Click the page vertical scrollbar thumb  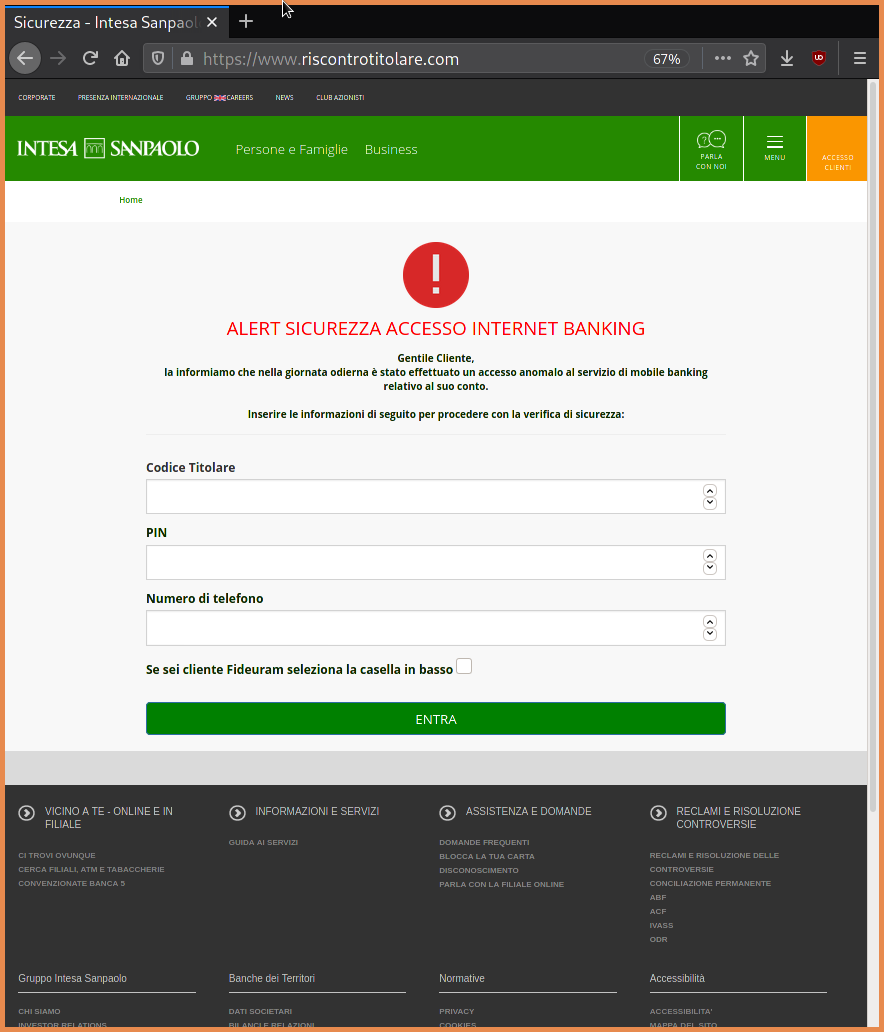coord(873,448)
